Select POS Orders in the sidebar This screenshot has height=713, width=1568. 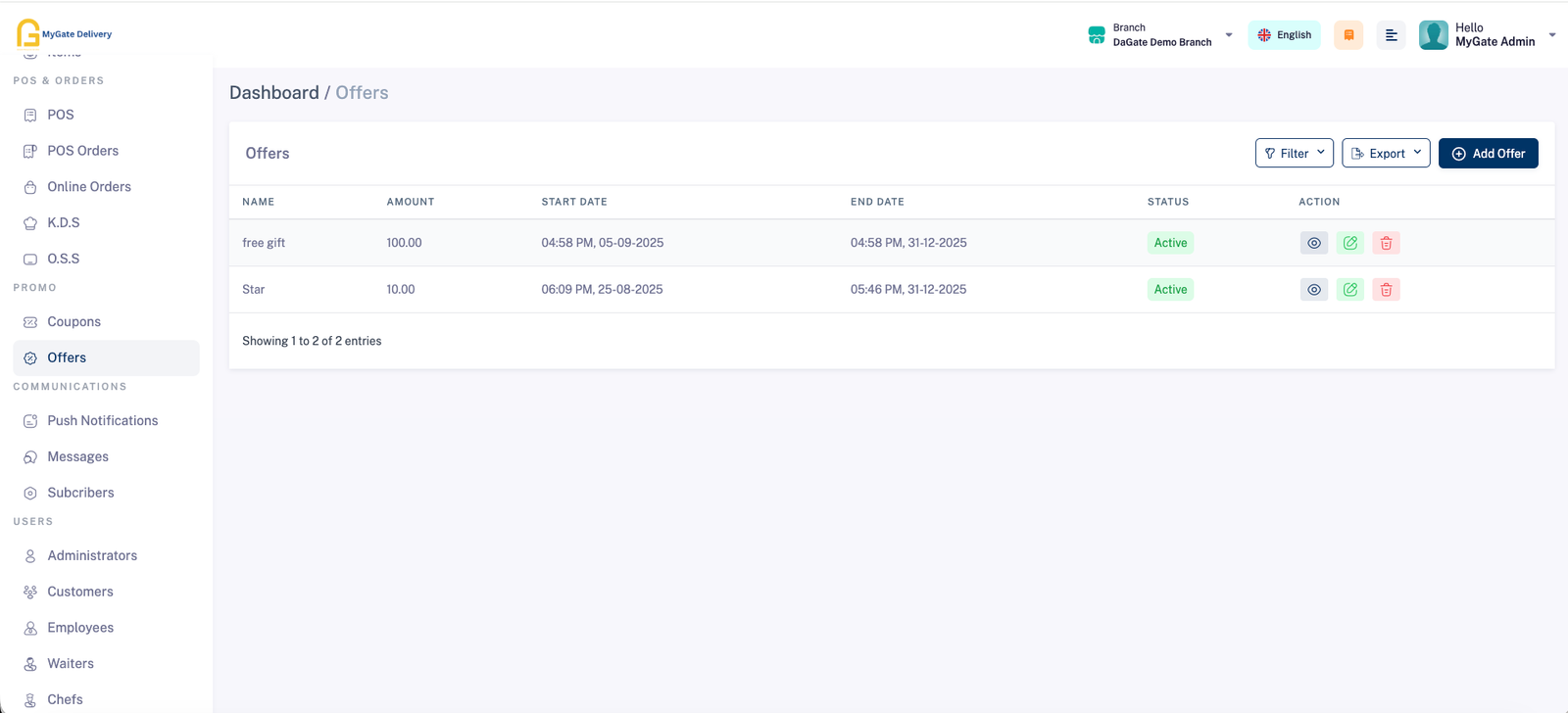coord(82,151)
